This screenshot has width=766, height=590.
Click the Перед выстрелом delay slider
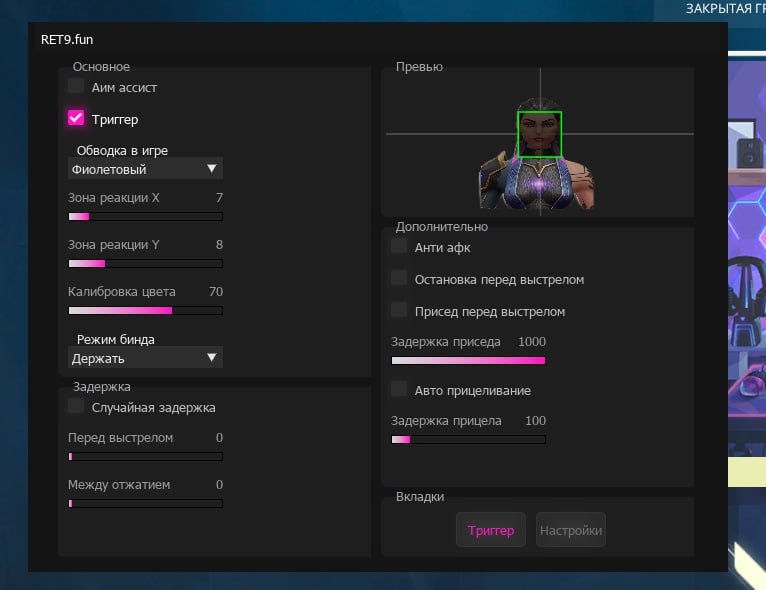146,457
